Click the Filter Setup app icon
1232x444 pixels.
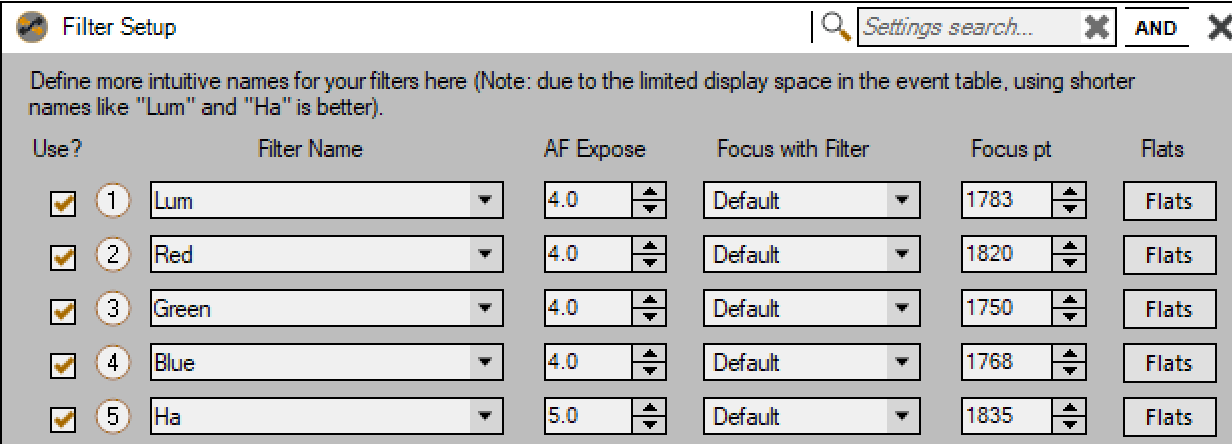(35, 27)
